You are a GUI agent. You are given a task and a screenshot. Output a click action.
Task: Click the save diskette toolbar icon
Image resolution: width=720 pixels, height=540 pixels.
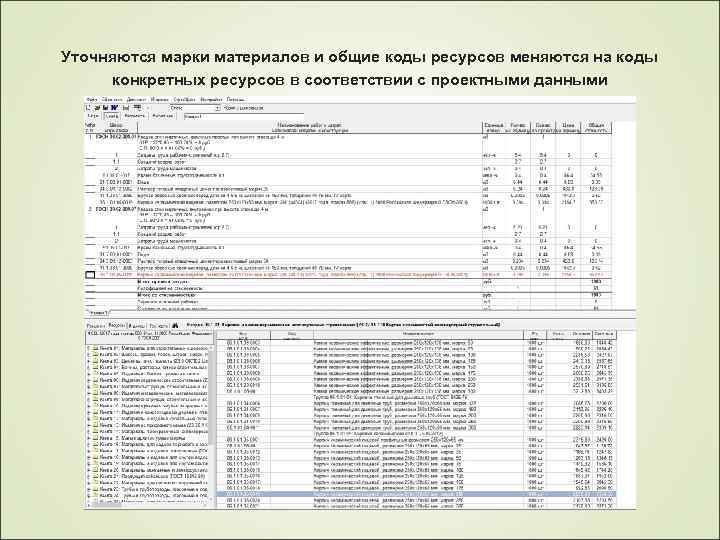pos(105,108)
